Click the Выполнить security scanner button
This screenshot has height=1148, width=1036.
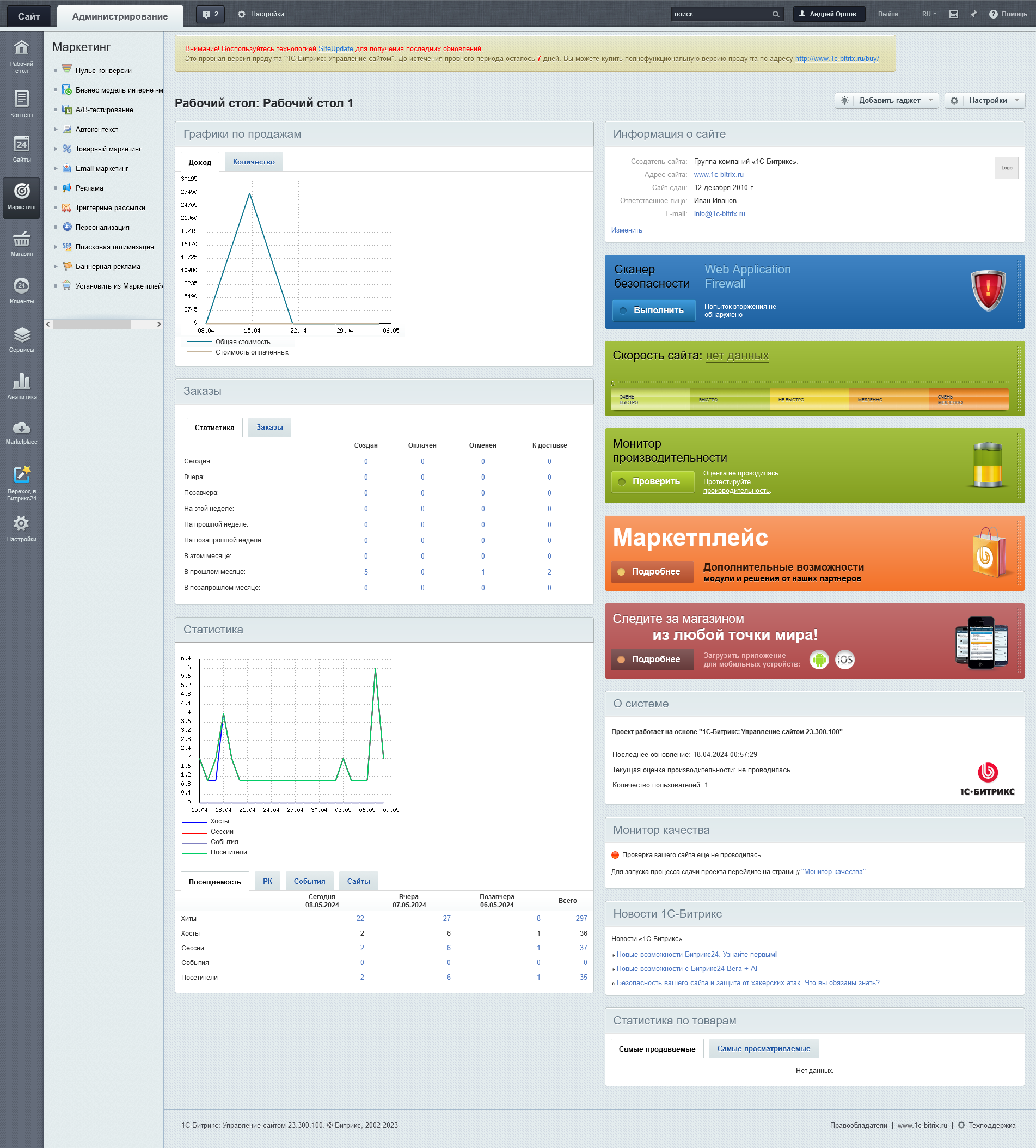click(653, 310)
